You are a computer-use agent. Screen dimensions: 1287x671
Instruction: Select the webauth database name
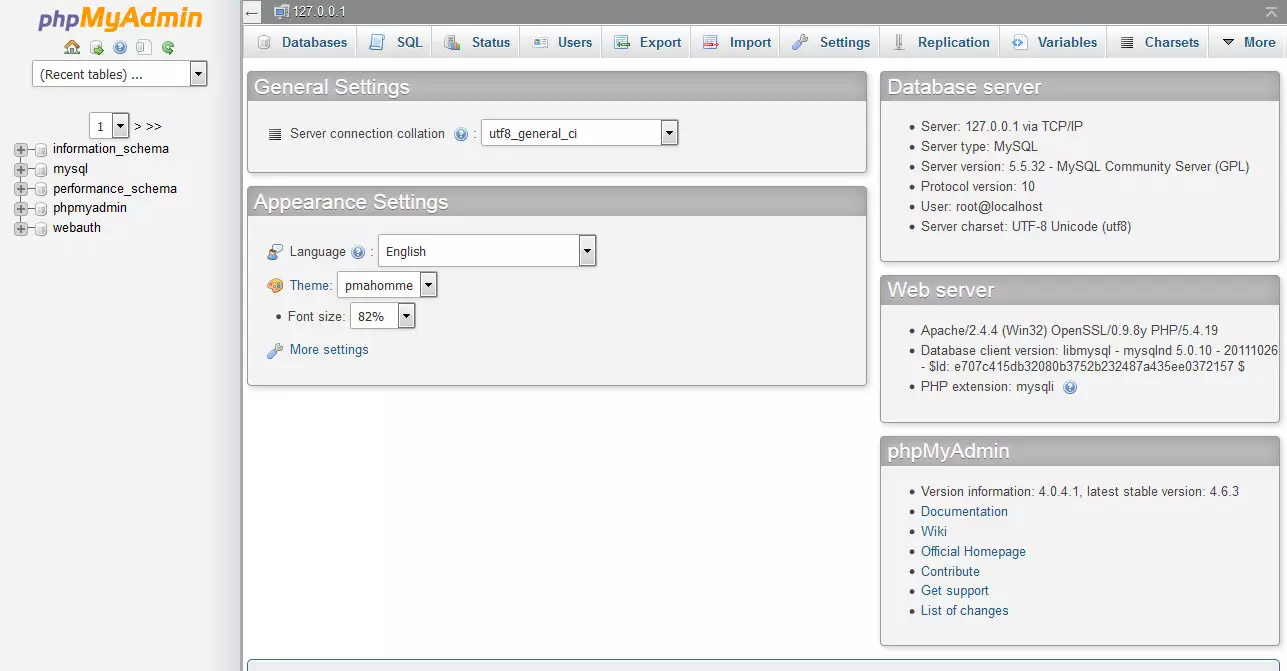point(77,228)
